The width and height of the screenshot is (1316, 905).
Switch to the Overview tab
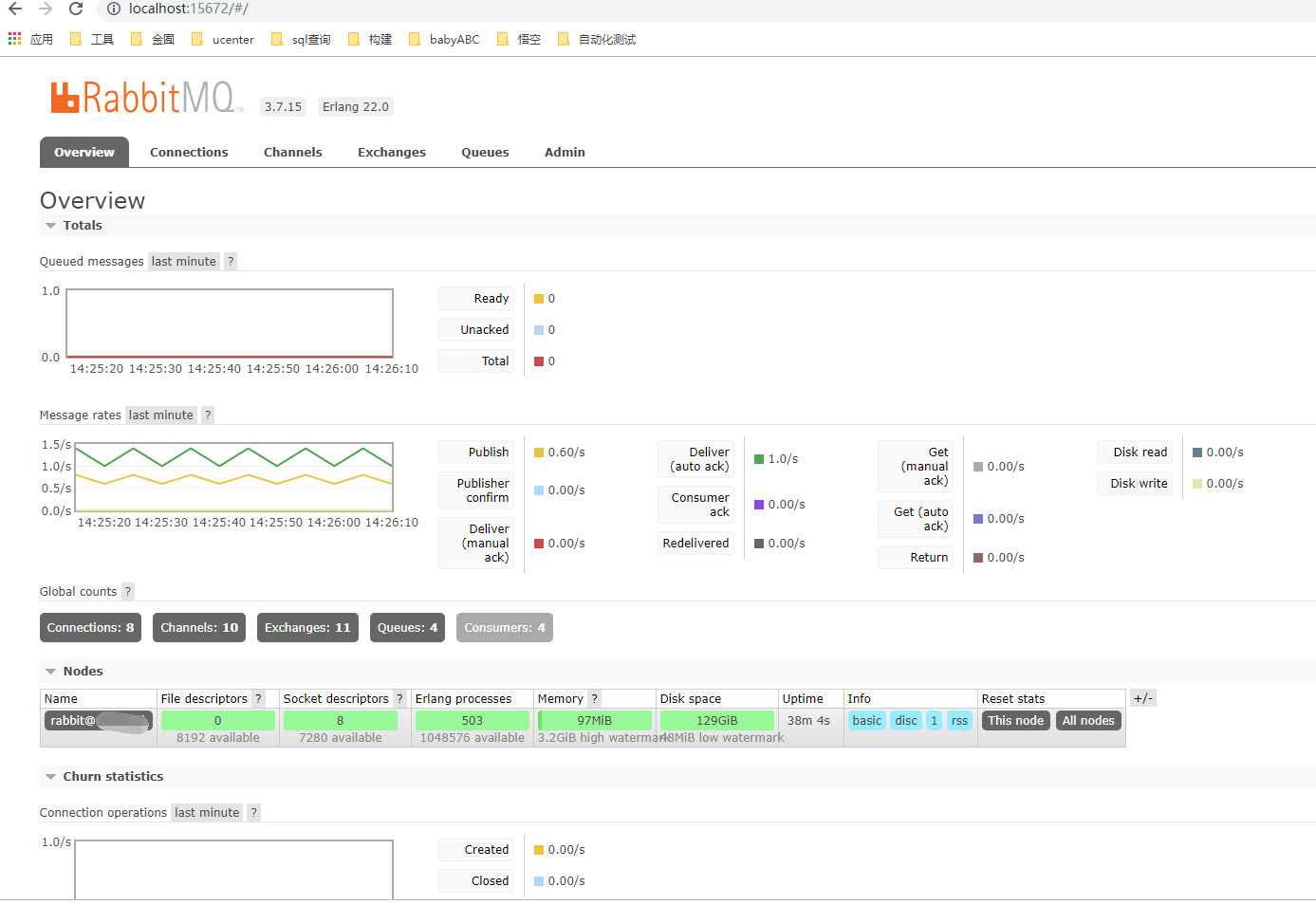[x=84, y=152]
